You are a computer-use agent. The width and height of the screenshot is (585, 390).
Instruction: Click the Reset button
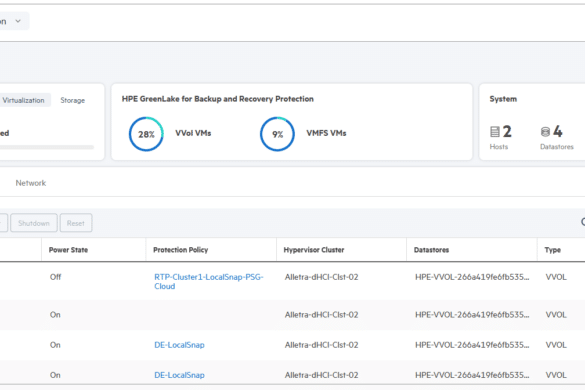(76, 223)
